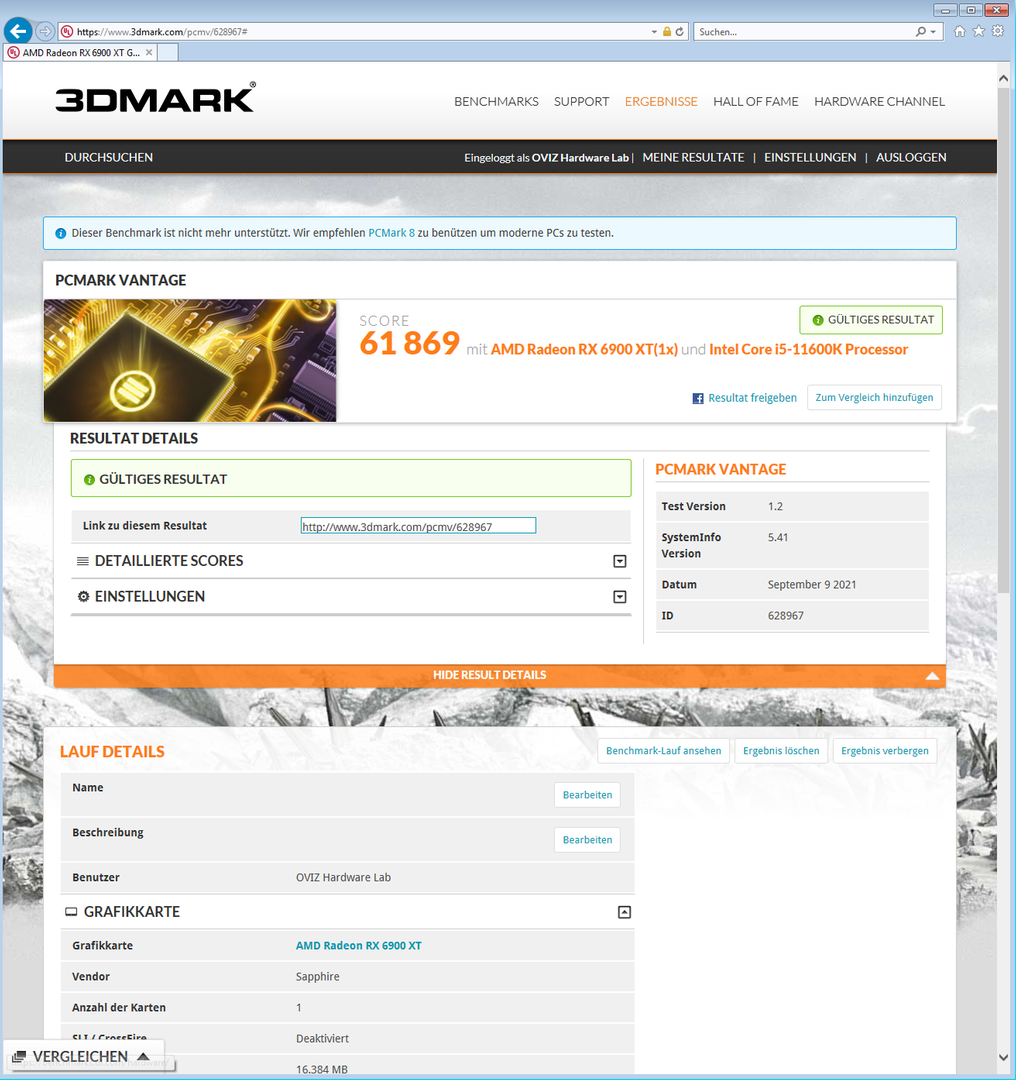Image resolution: width=1016 pixels, height=1080 pixels.
Task: Expand the Detaillierte Scores section
Action: (620, 561)
